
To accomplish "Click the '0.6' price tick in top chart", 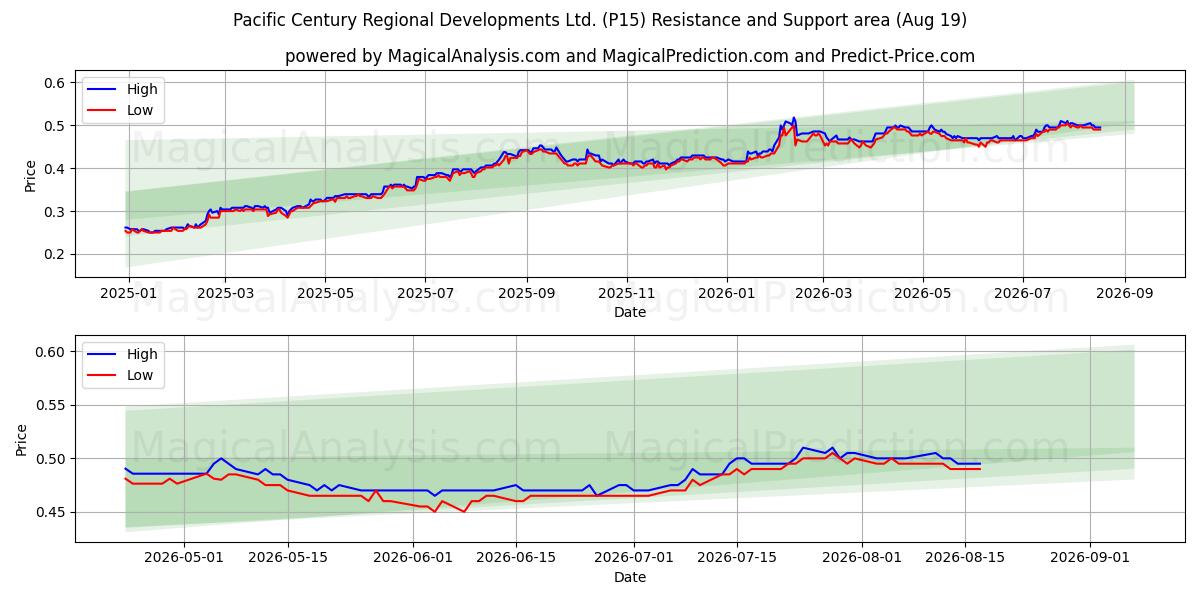I will coord(56,82).
